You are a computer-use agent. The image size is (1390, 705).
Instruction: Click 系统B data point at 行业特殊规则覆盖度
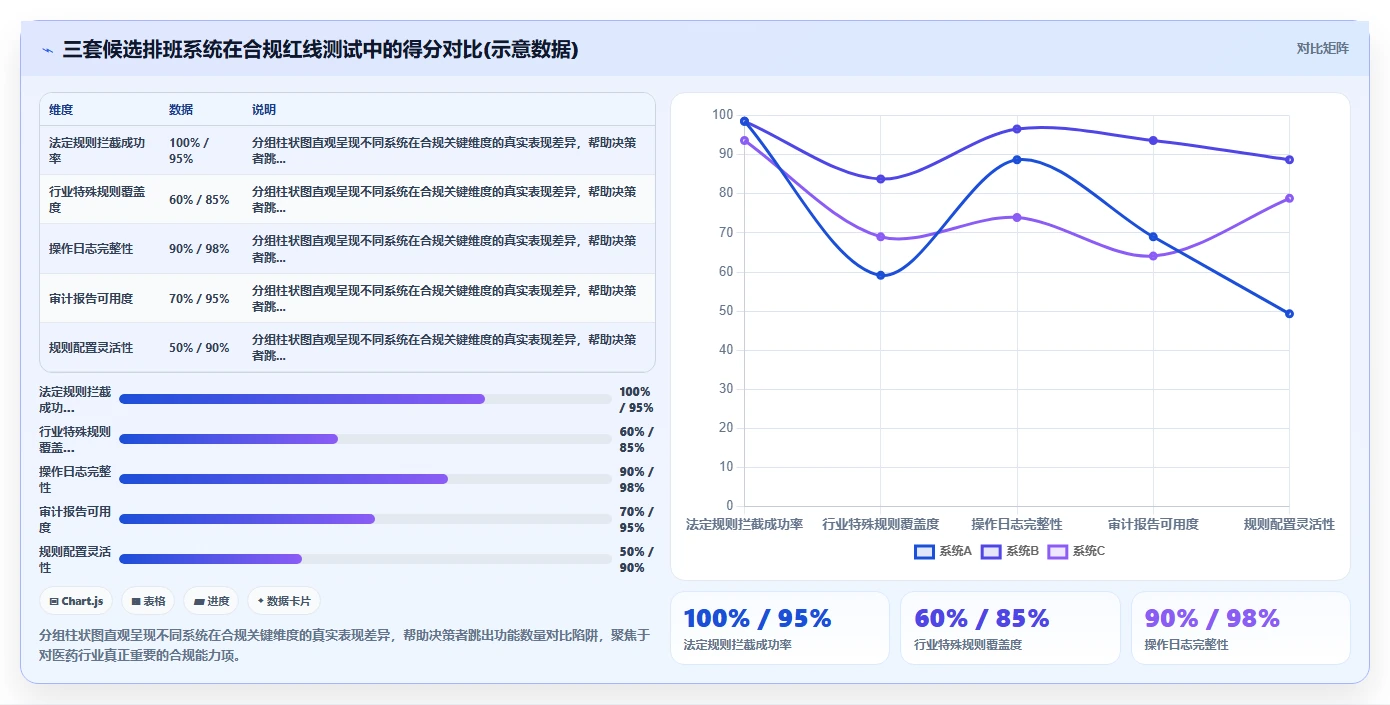click(x=880, y=179)
